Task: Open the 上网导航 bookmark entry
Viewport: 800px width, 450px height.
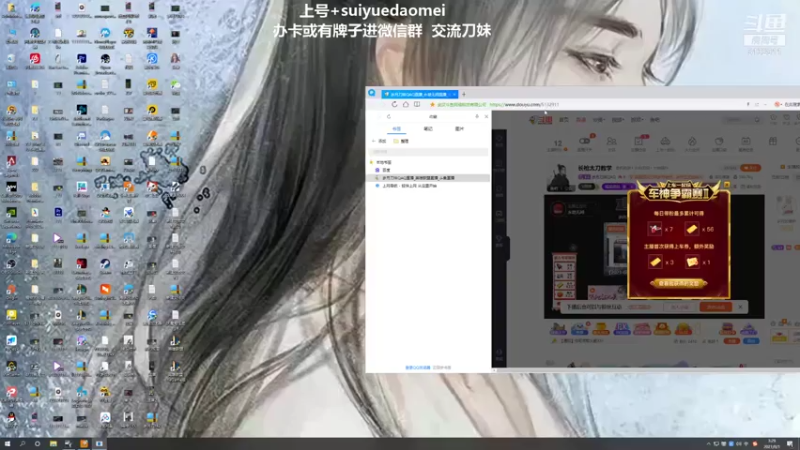Action: 406,186
